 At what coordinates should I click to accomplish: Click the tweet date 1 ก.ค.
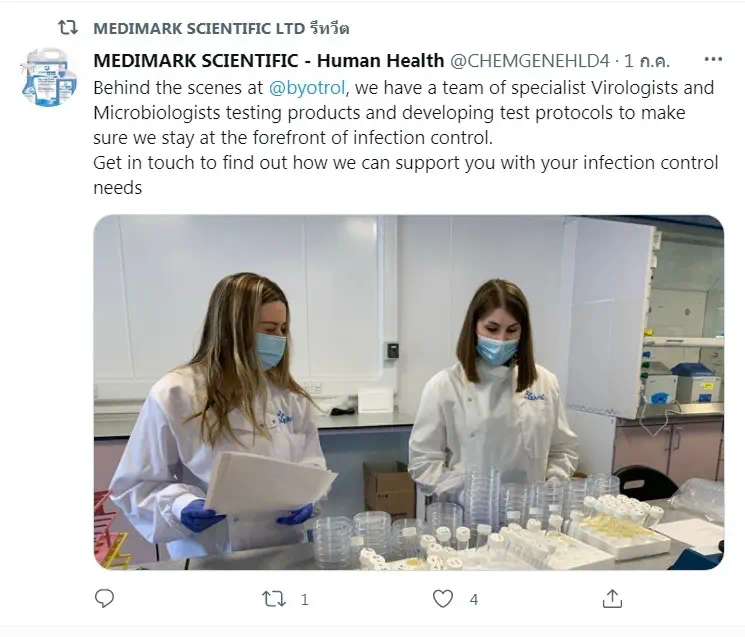[646, 60]
